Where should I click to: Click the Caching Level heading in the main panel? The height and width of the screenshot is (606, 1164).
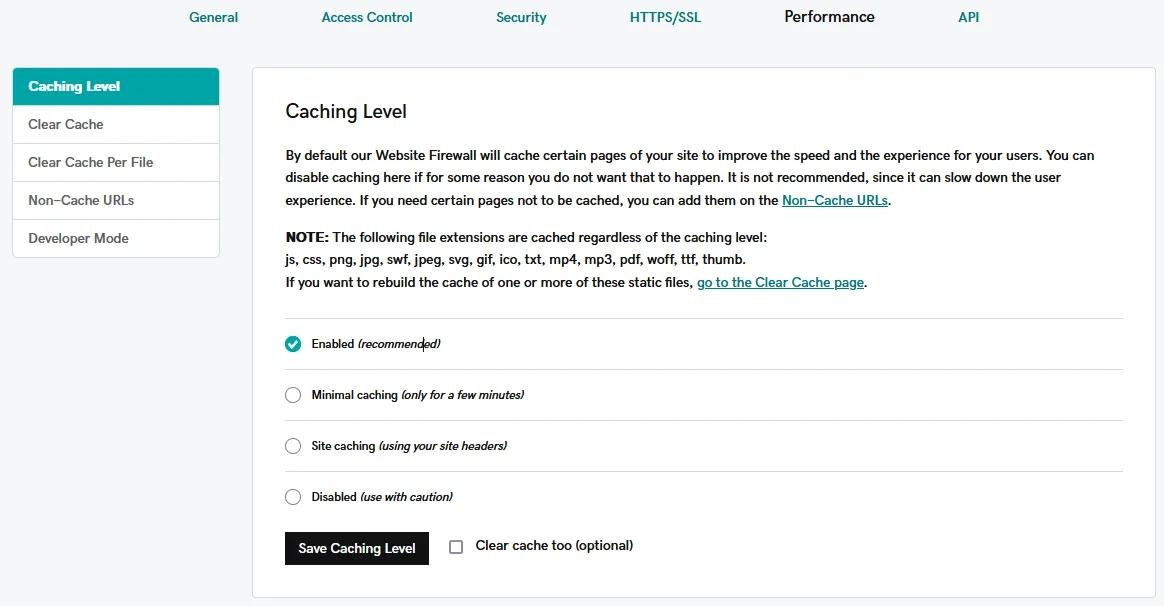click(x=346, y=112)
